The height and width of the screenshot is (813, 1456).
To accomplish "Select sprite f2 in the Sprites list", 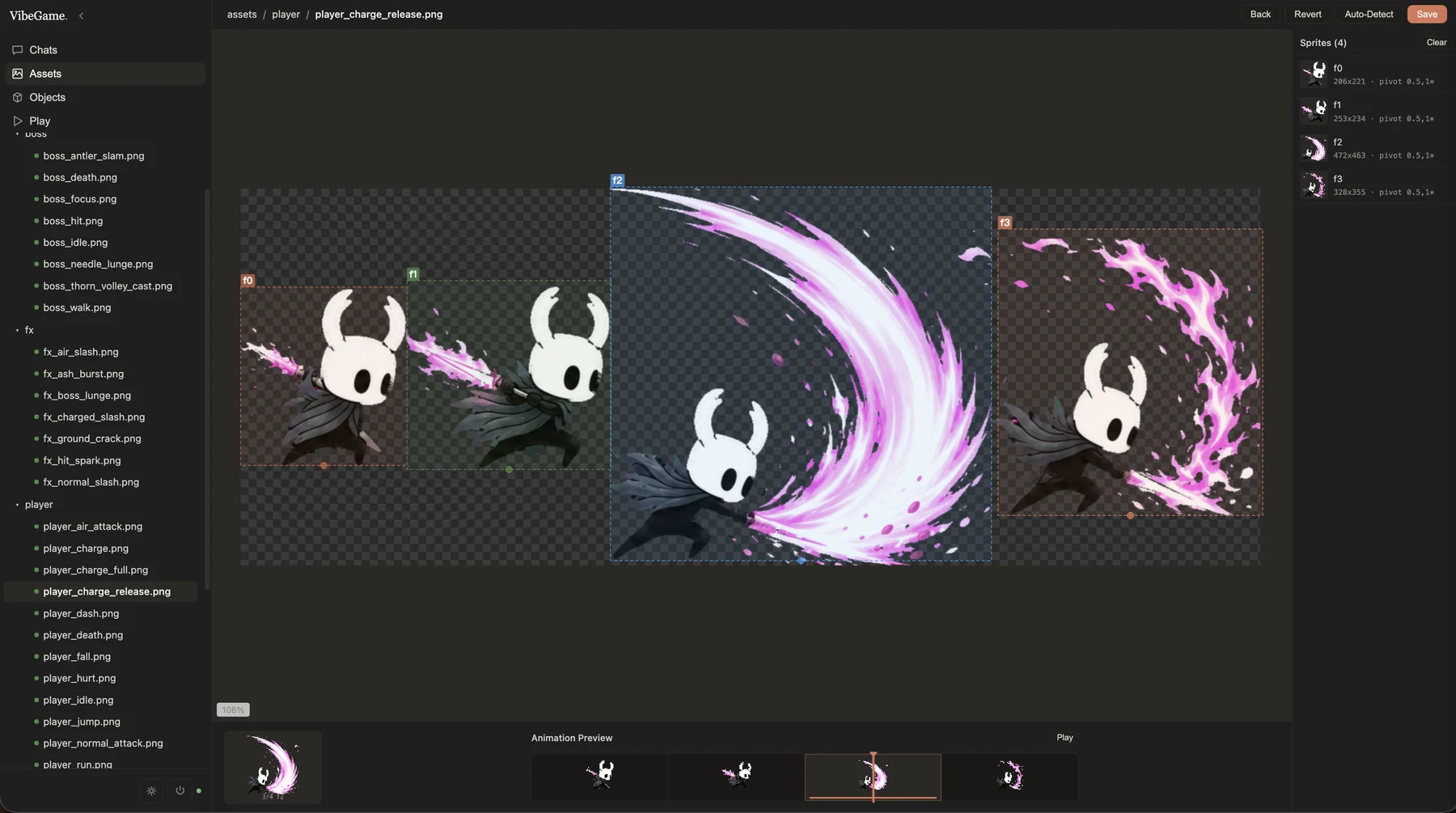I will [1373, 148].
